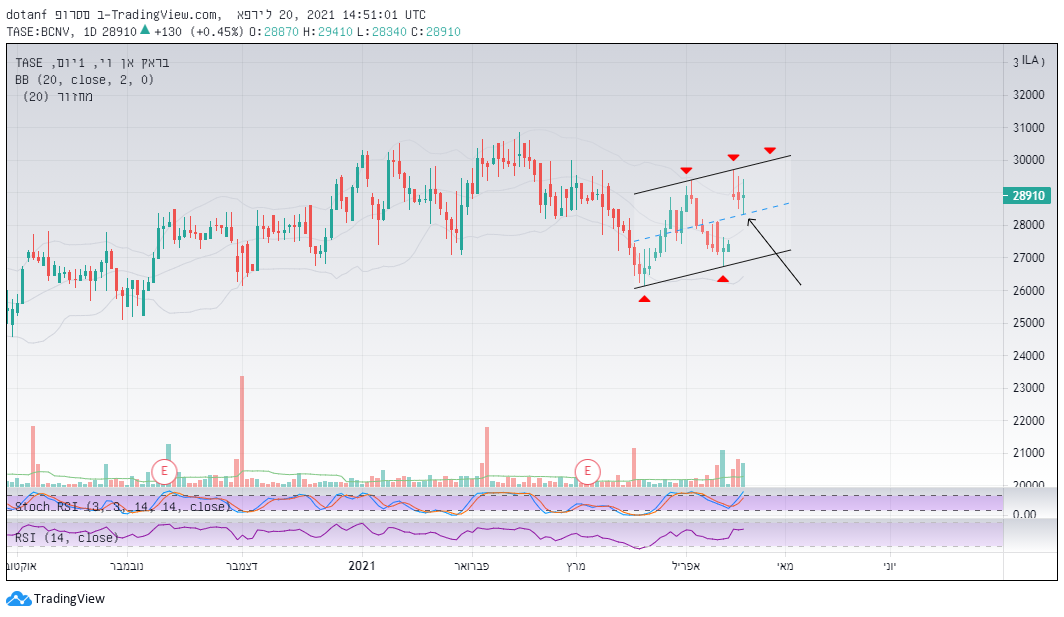Open the earnings E marker near November

164,471
